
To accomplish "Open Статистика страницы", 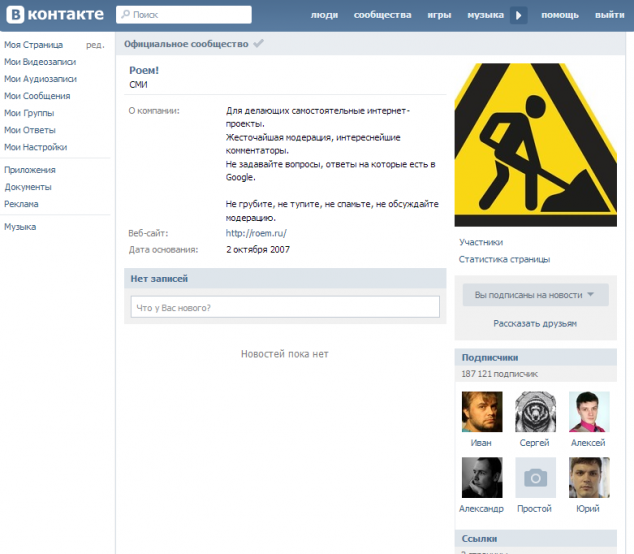I will tap(504, 259).
